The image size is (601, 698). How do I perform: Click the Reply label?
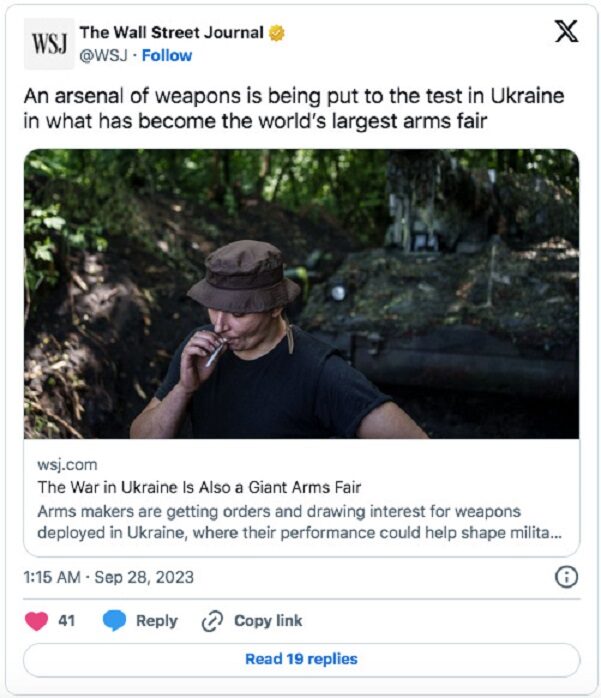pos(157,621)
